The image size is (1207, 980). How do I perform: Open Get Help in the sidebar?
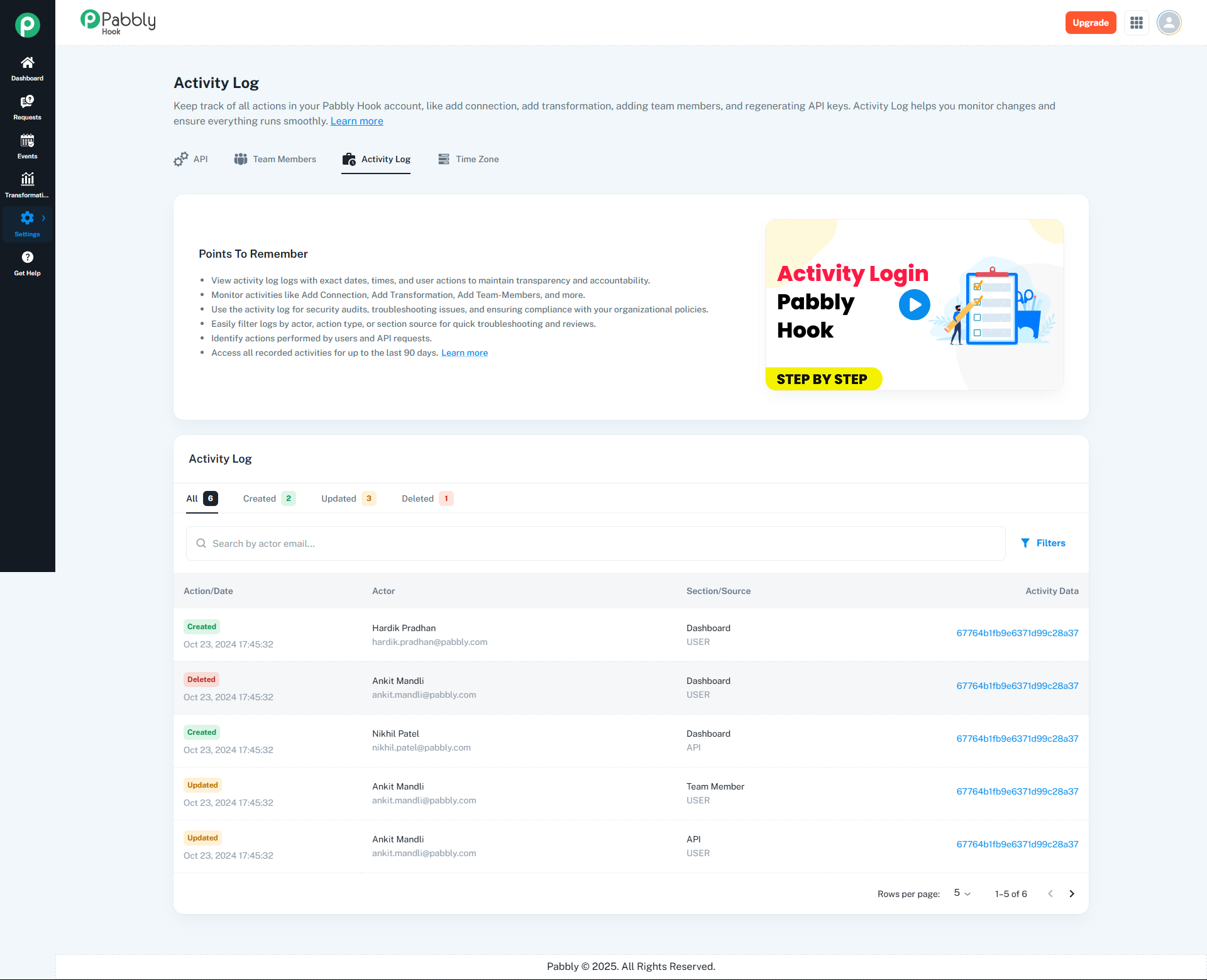[28, 264]
